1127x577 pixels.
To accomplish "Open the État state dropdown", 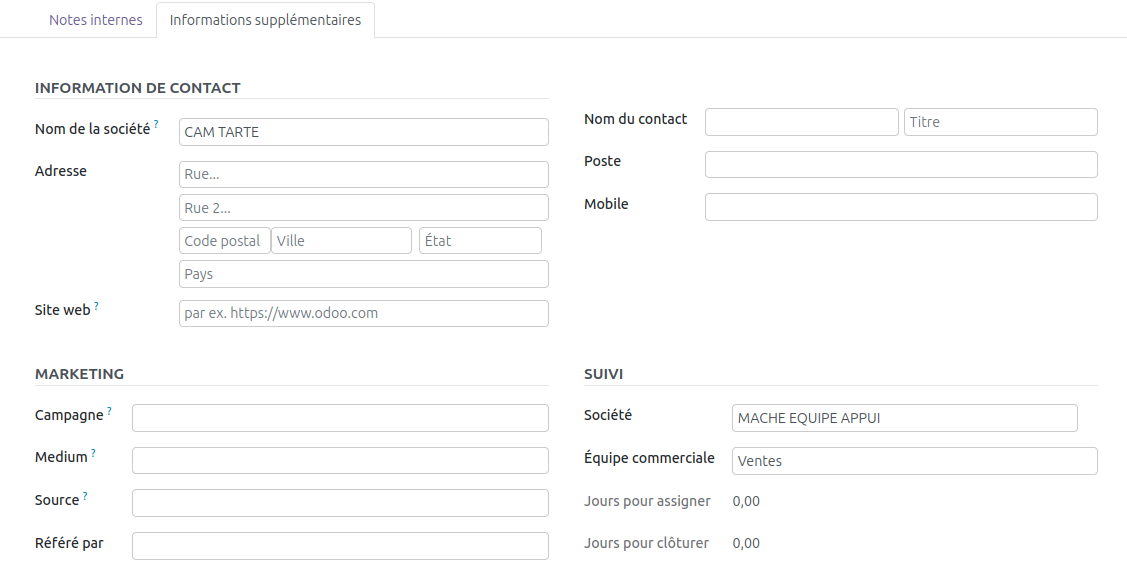I will 480,241.
